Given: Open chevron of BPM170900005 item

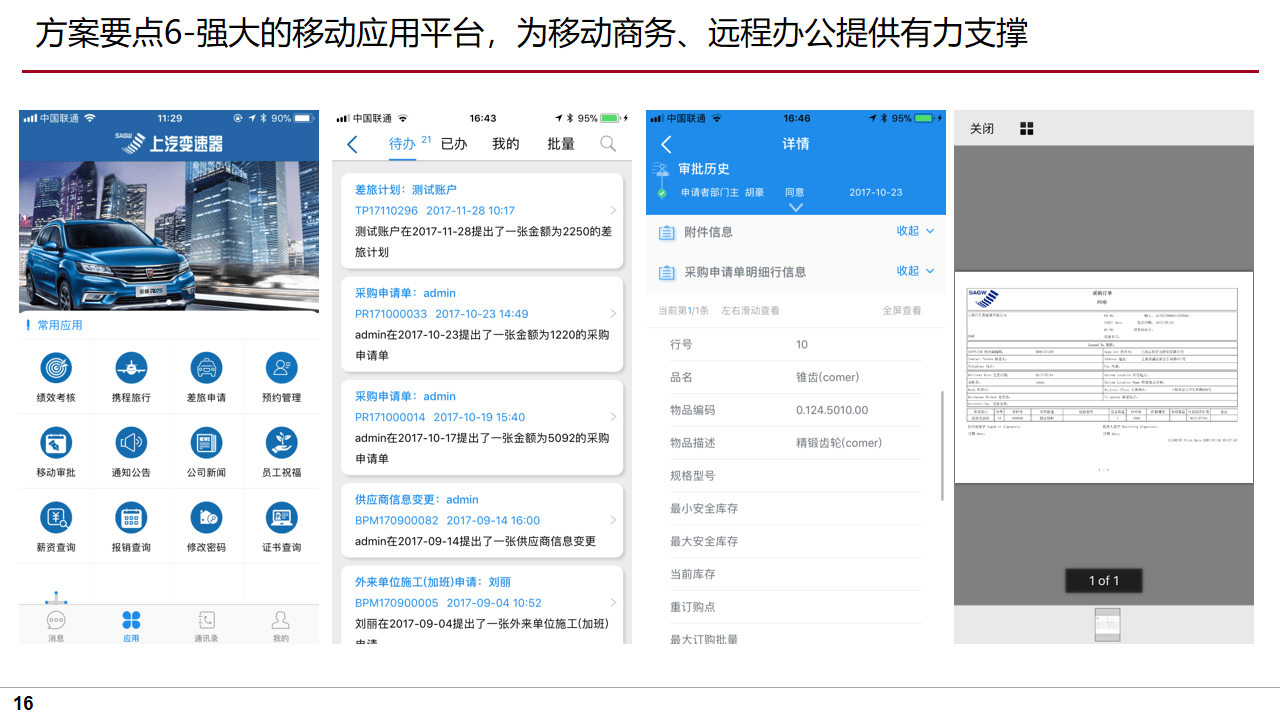Looking at the screenshot, I should pyautogui.click(x=613, y=603).
